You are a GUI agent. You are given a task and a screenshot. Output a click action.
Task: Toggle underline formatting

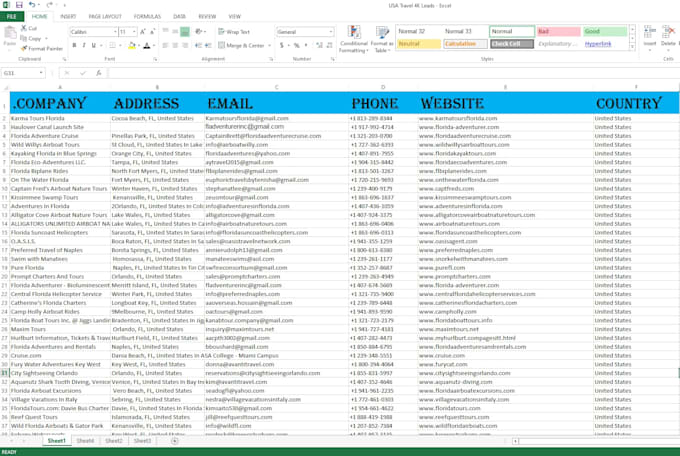point(93,45)
